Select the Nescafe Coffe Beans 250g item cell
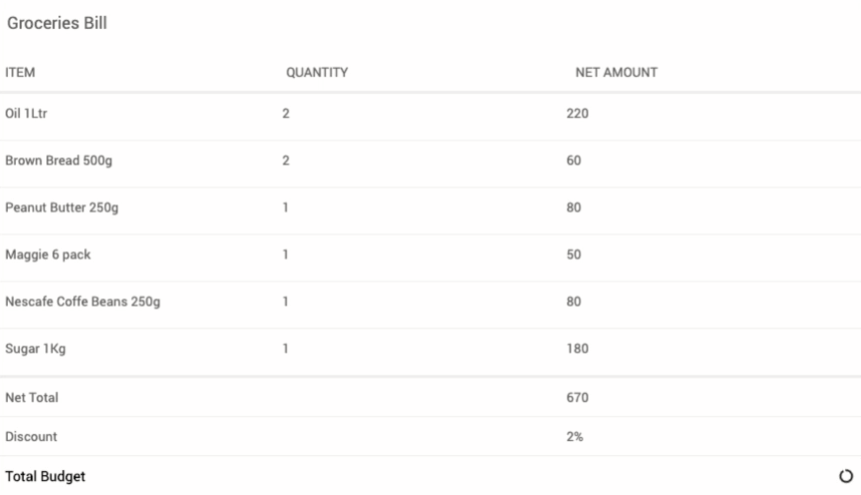Viewport: 861px width, 495px height. click(83, 302)
